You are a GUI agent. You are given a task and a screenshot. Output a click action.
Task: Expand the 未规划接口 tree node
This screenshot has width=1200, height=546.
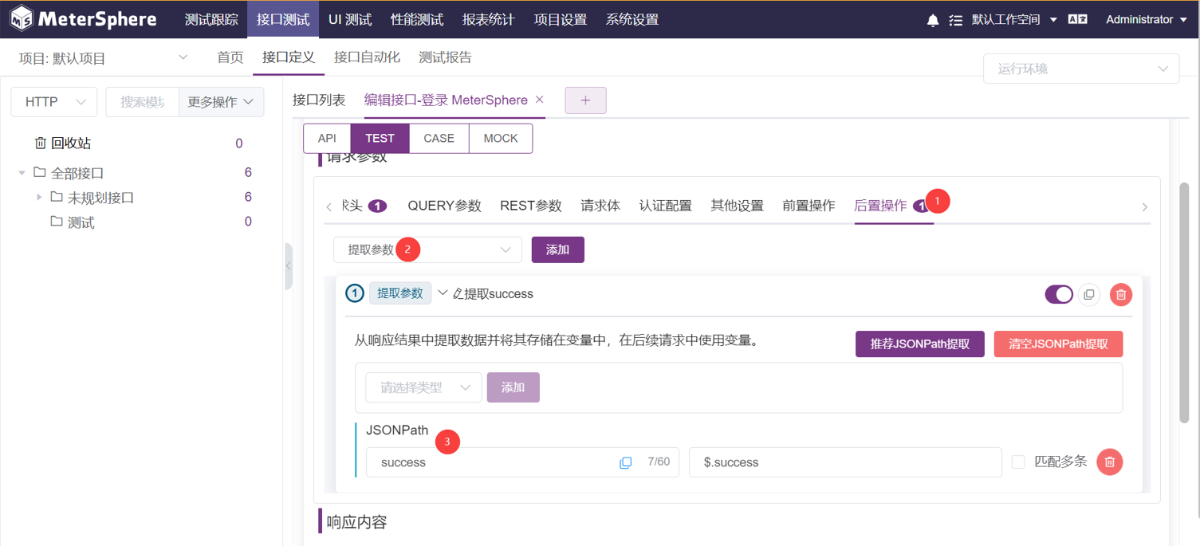point(39,197)
